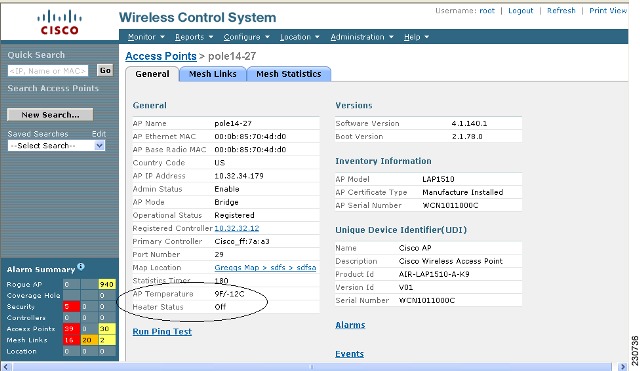The width and height of the screenshot is (640, 371).
Task: Click the Logout link
Action: pyautogui.click(x=520, y=11)
